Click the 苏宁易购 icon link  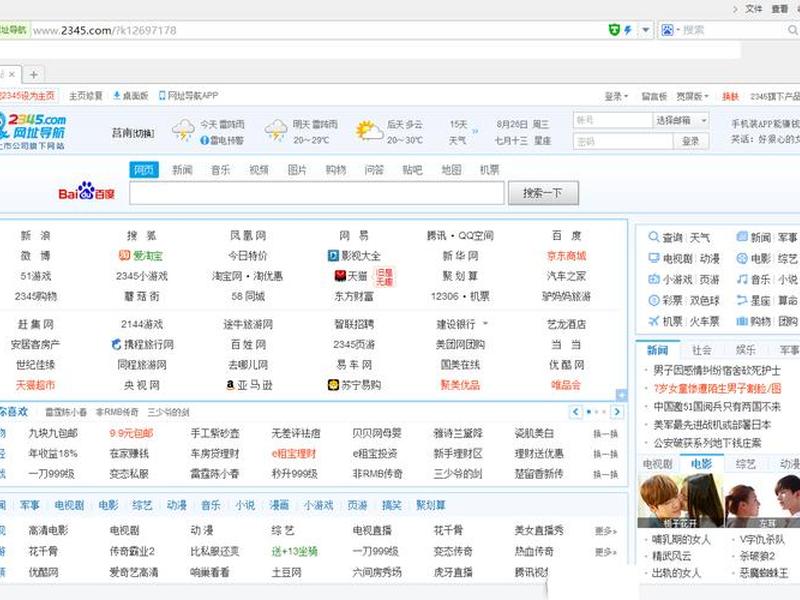(x=354, y=385)
